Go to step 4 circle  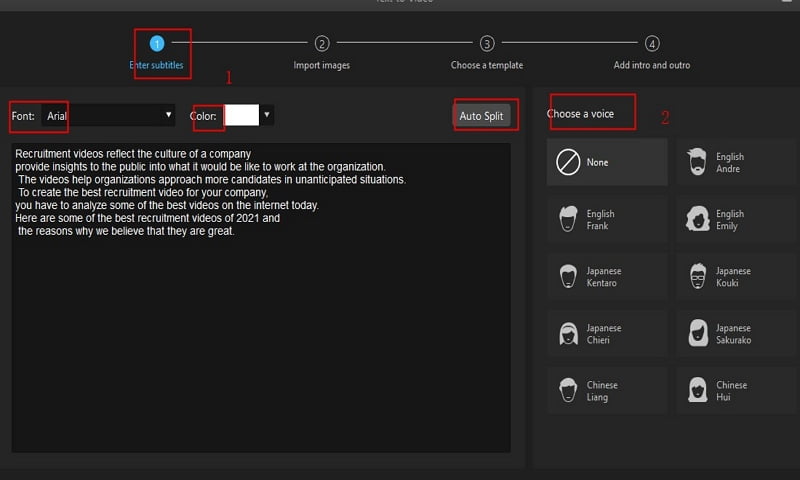coord(652,44)
